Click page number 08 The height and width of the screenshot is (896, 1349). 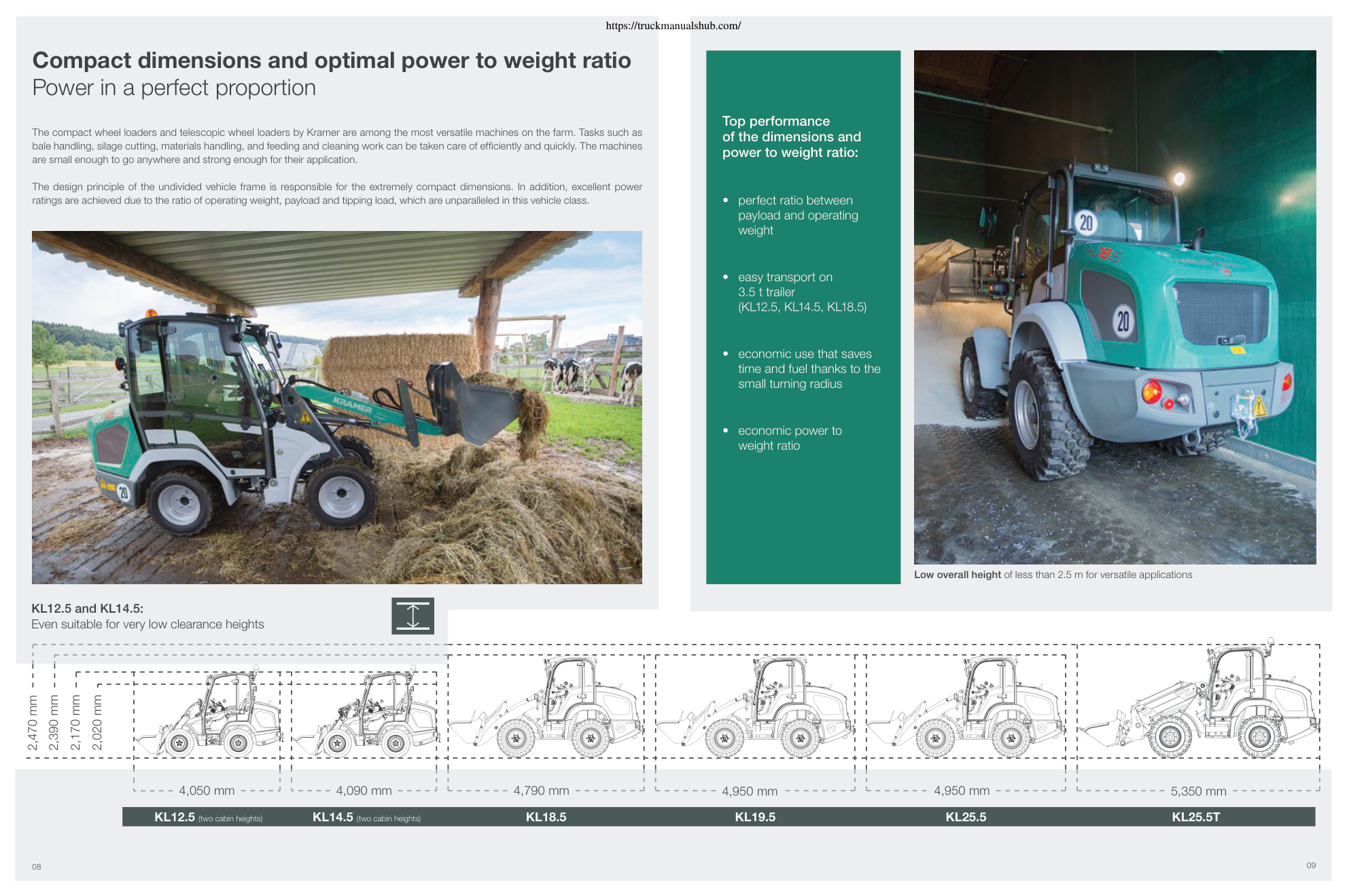[x=37, y=867]
